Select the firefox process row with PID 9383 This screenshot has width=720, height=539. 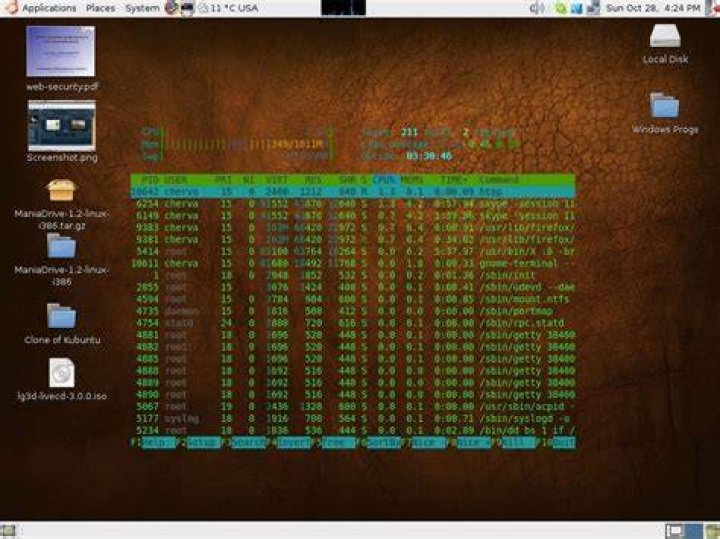353,227
